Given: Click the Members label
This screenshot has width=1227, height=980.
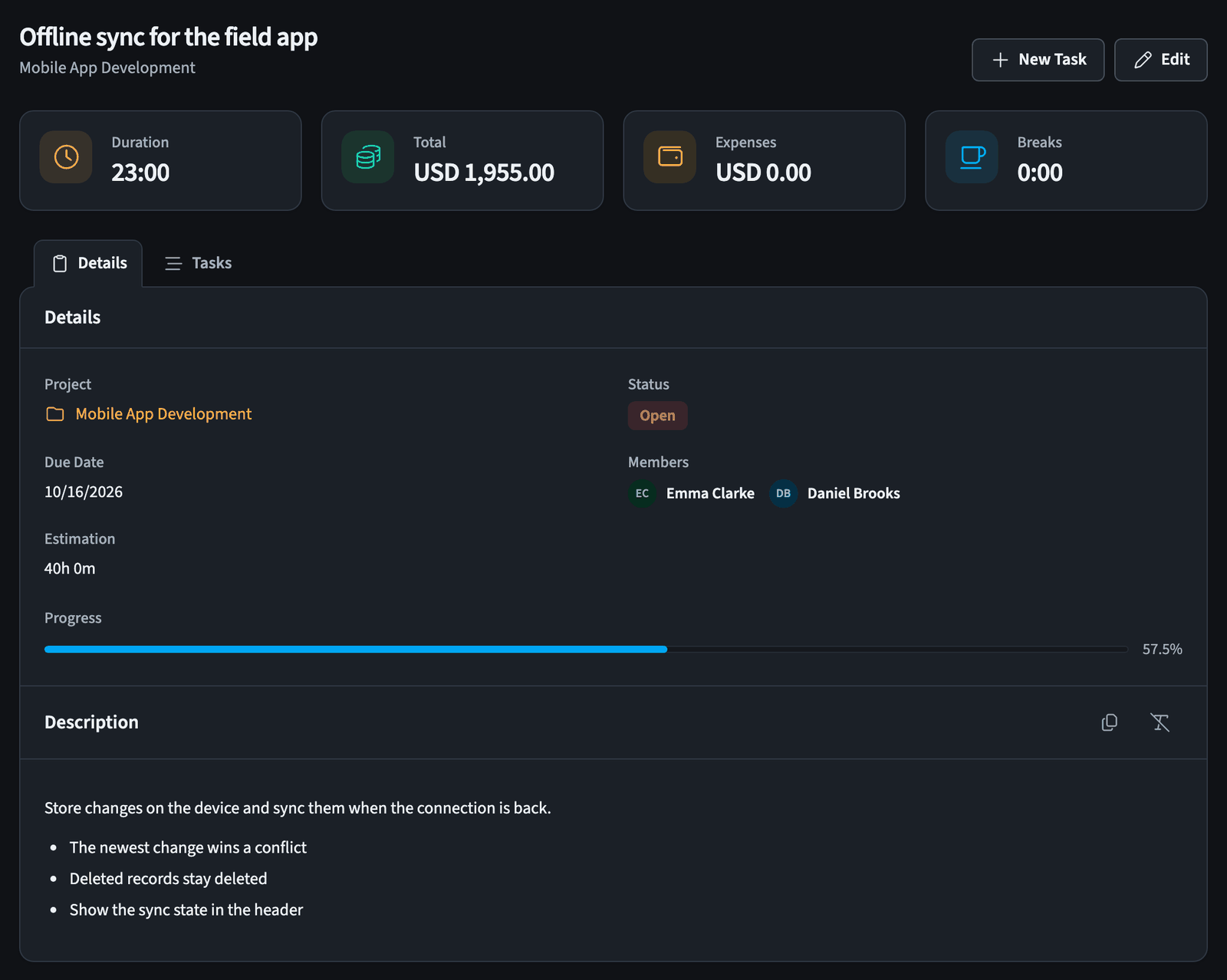Looking at the screenshot, I should tap(658, 462).
